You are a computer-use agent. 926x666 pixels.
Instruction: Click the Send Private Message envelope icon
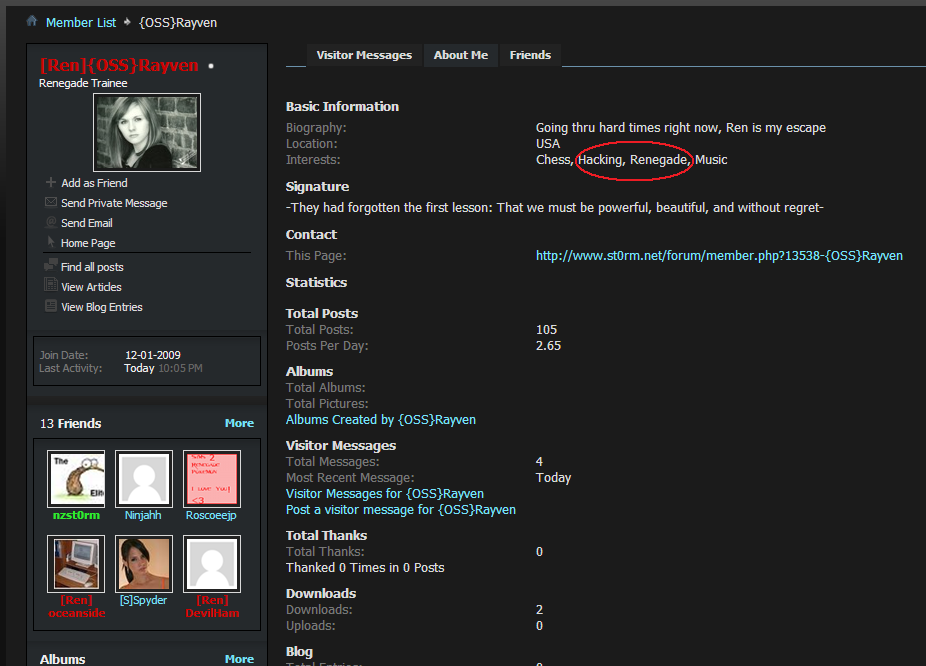pyautogui.click(x=51, y=203)
